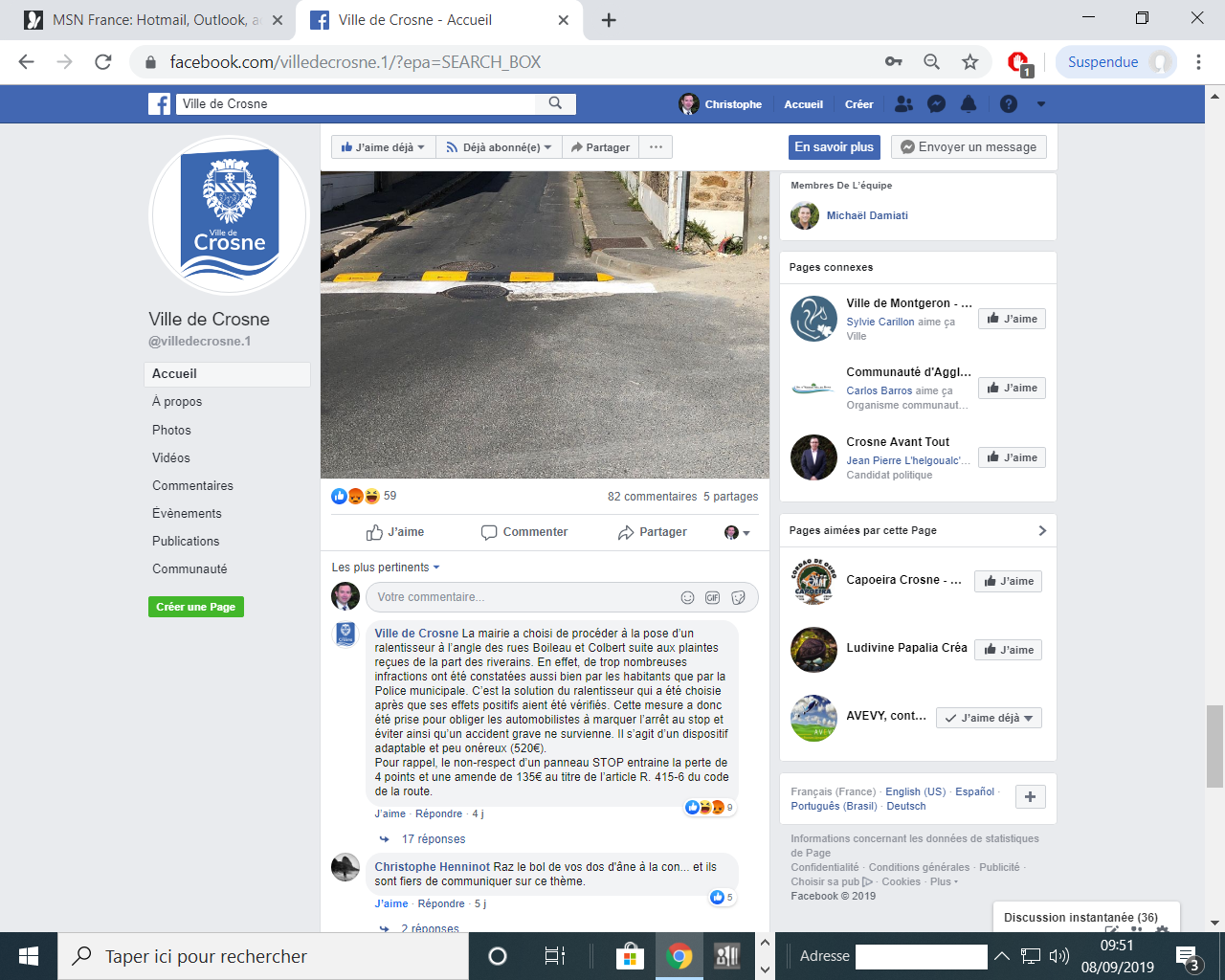
Task: Click the Votre commentaire input field
Action: pos(562,597)
